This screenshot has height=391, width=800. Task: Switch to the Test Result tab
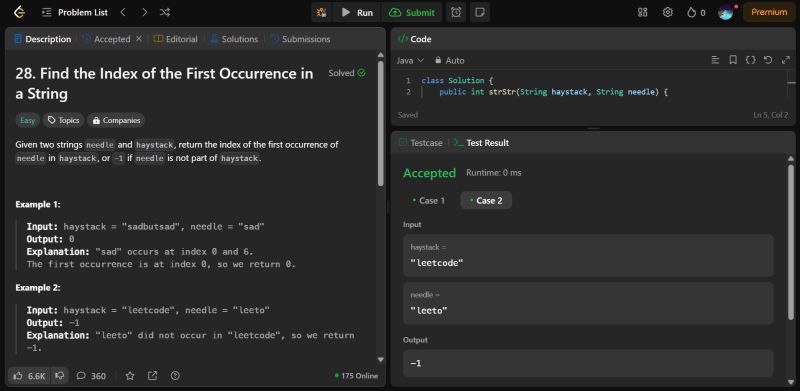point(481,143)
